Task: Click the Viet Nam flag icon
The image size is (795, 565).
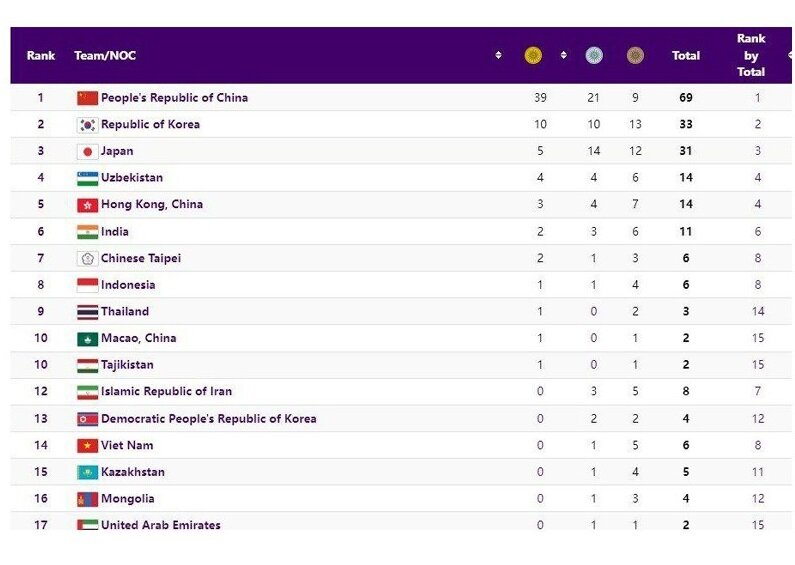Action: (87, 445)
